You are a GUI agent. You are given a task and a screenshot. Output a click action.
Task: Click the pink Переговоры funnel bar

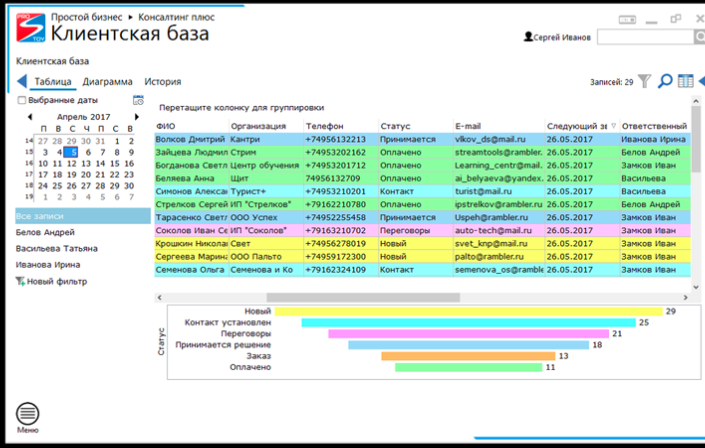[469, 334]
